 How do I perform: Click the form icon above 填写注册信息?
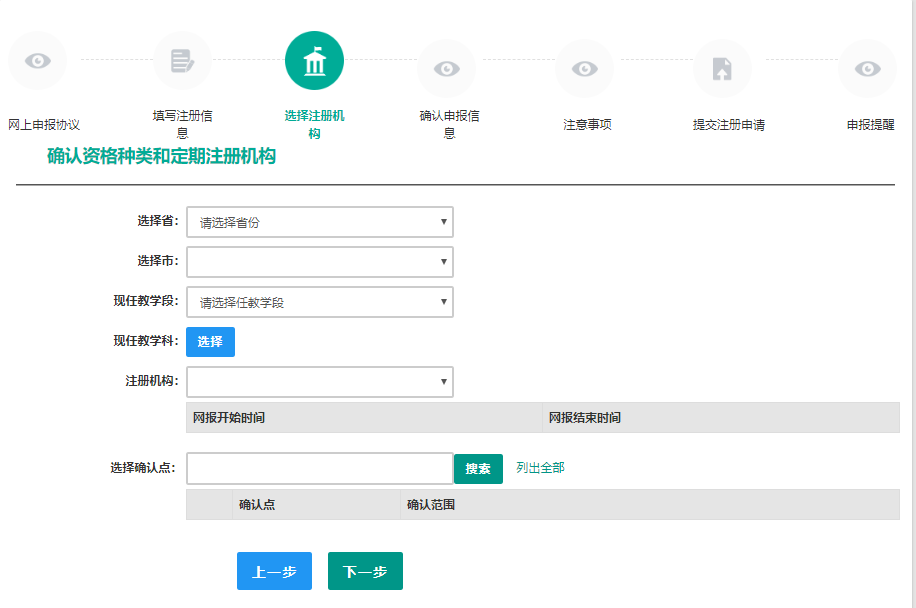pyautogui.click(x=181, y=61)
